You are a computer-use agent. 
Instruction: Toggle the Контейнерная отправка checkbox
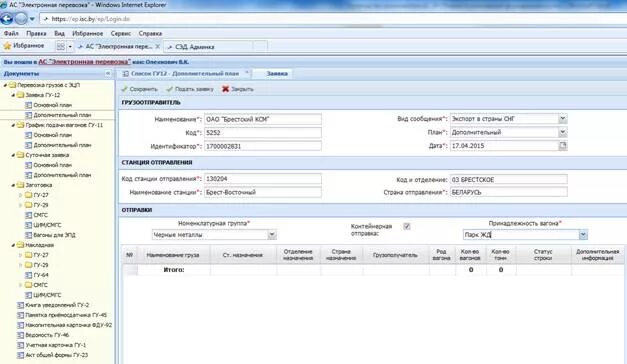coord(407,226)
